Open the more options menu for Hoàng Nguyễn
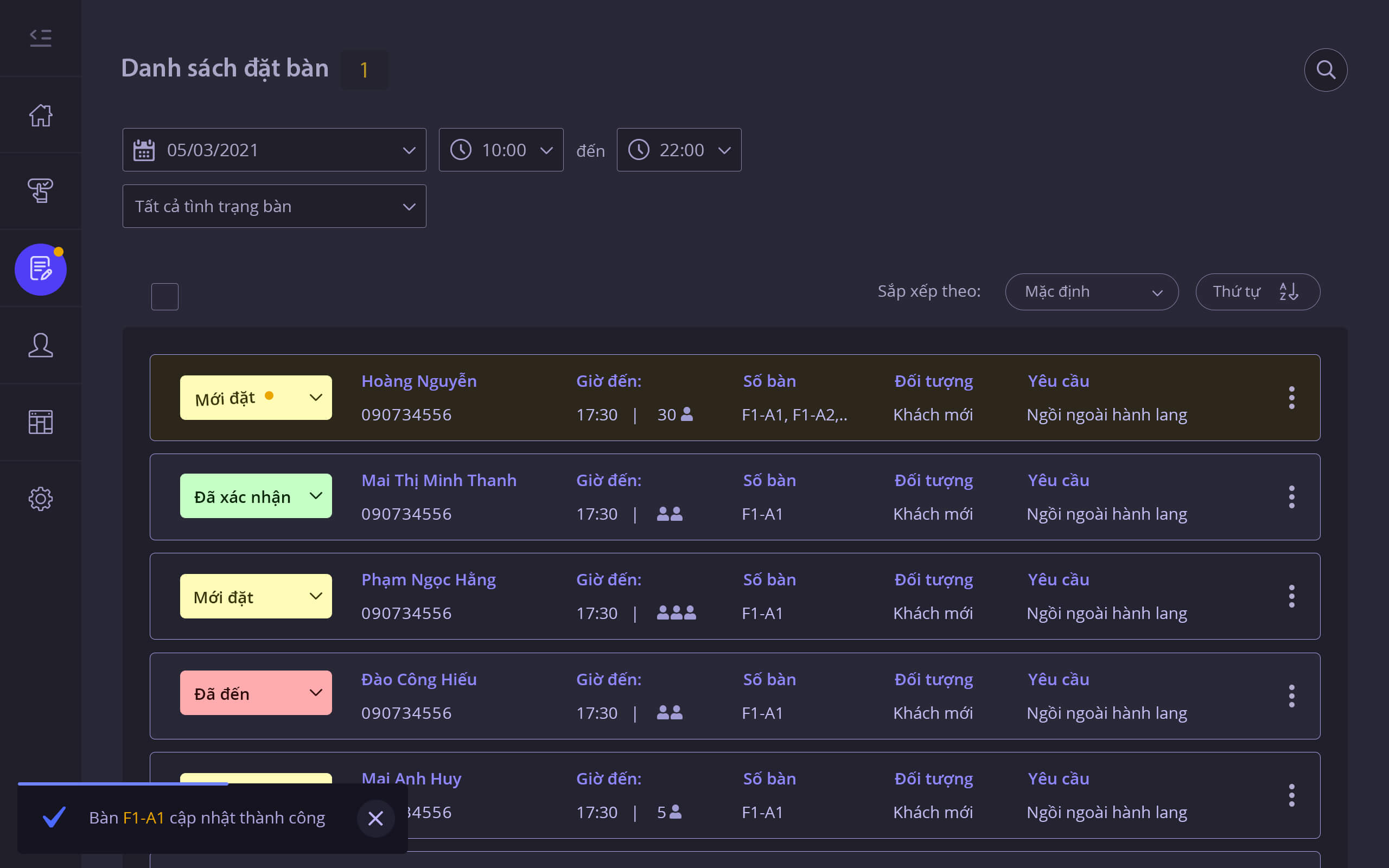Viewport: 1389px width, 868px height. click(x=1291, y=397)
